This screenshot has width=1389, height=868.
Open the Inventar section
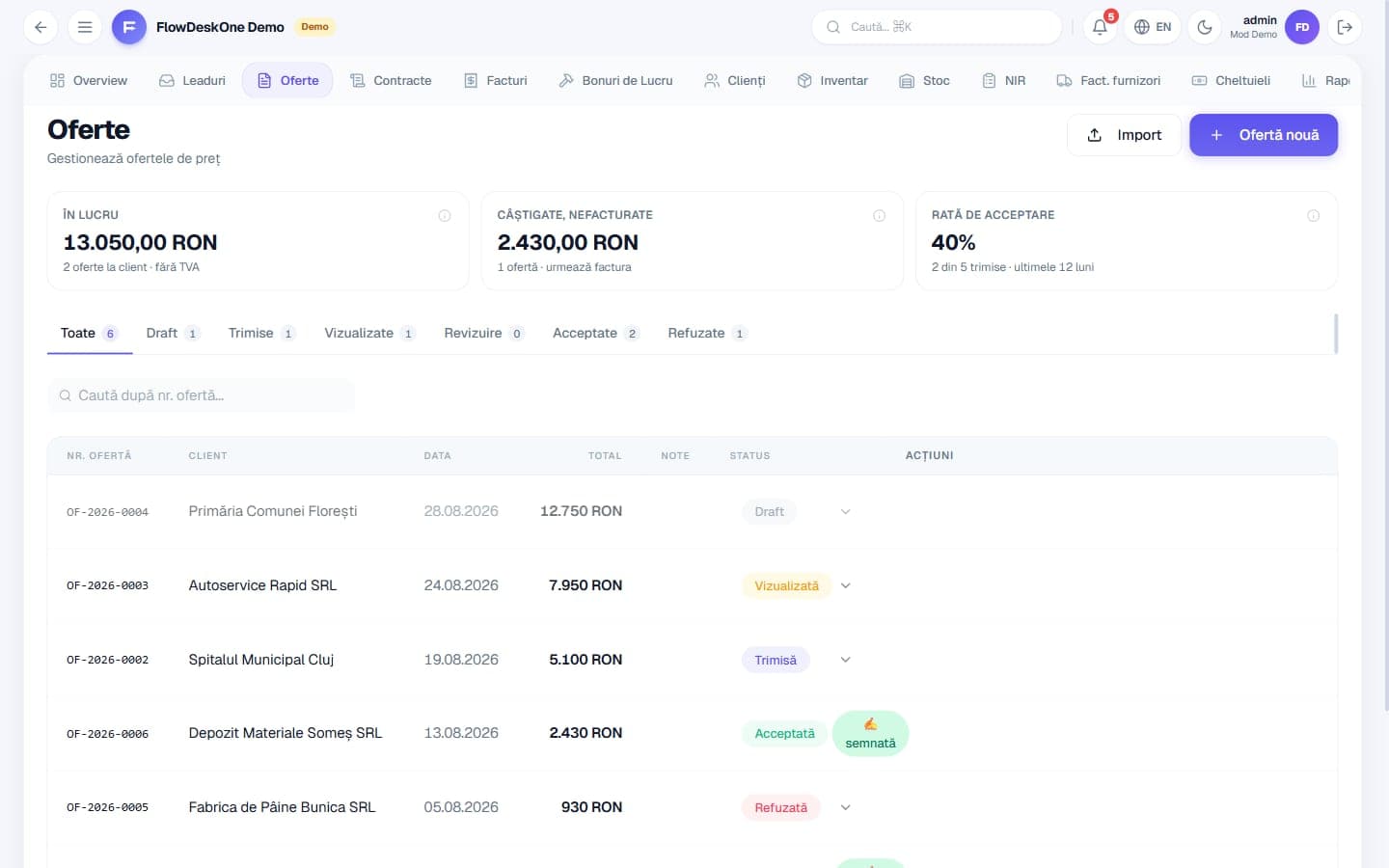click(832, 80)
